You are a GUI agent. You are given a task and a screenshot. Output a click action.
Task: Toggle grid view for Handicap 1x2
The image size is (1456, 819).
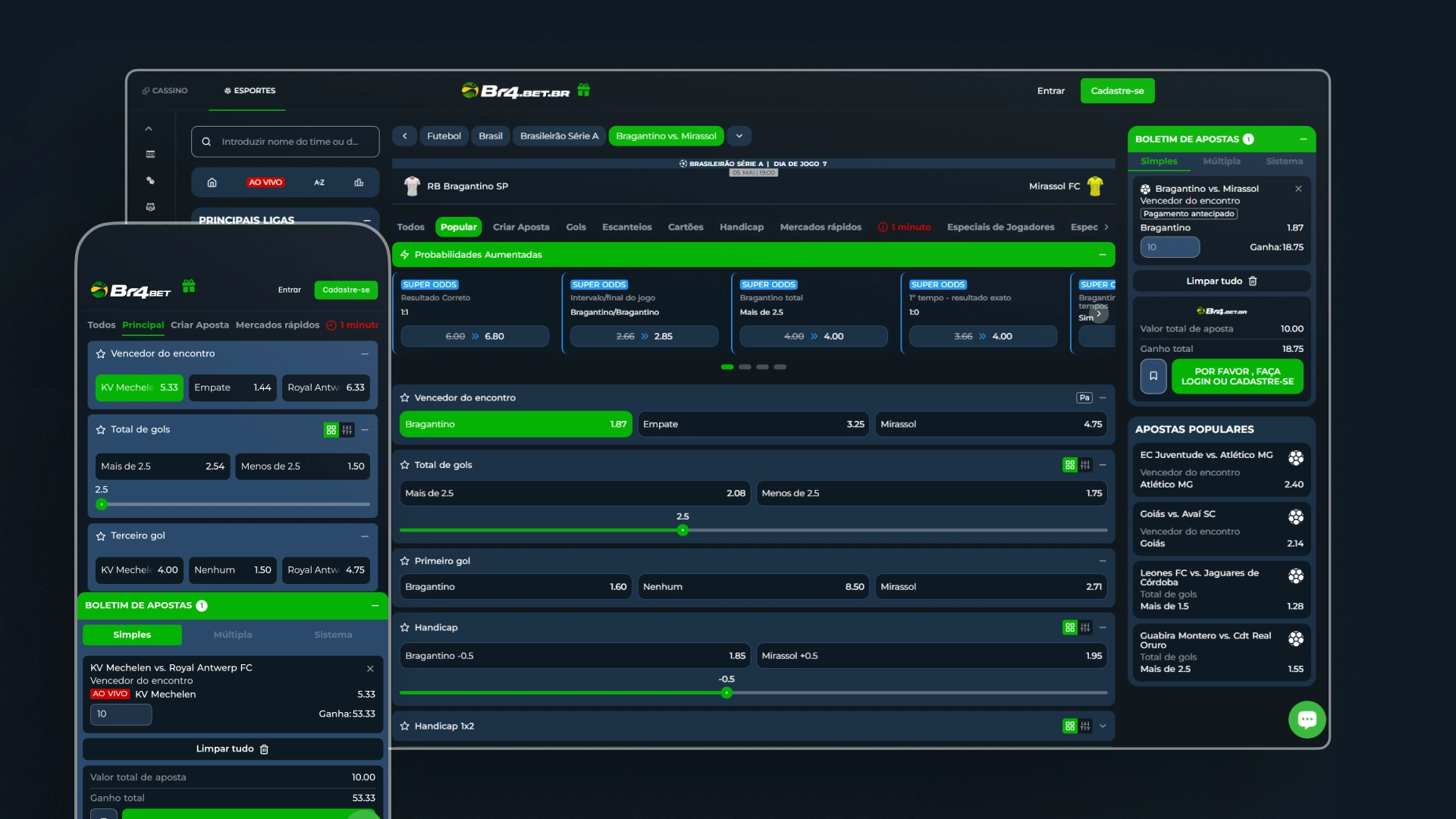coord(1070,726)
